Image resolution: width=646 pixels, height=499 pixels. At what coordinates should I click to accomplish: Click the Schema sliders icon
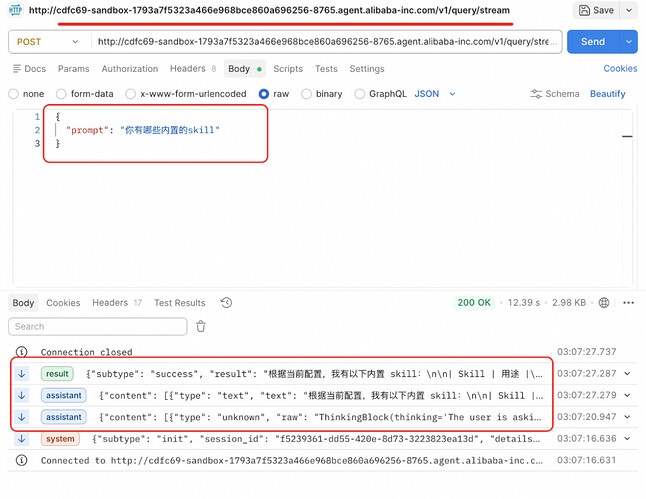pyautogui.click(x=536, y=94)
